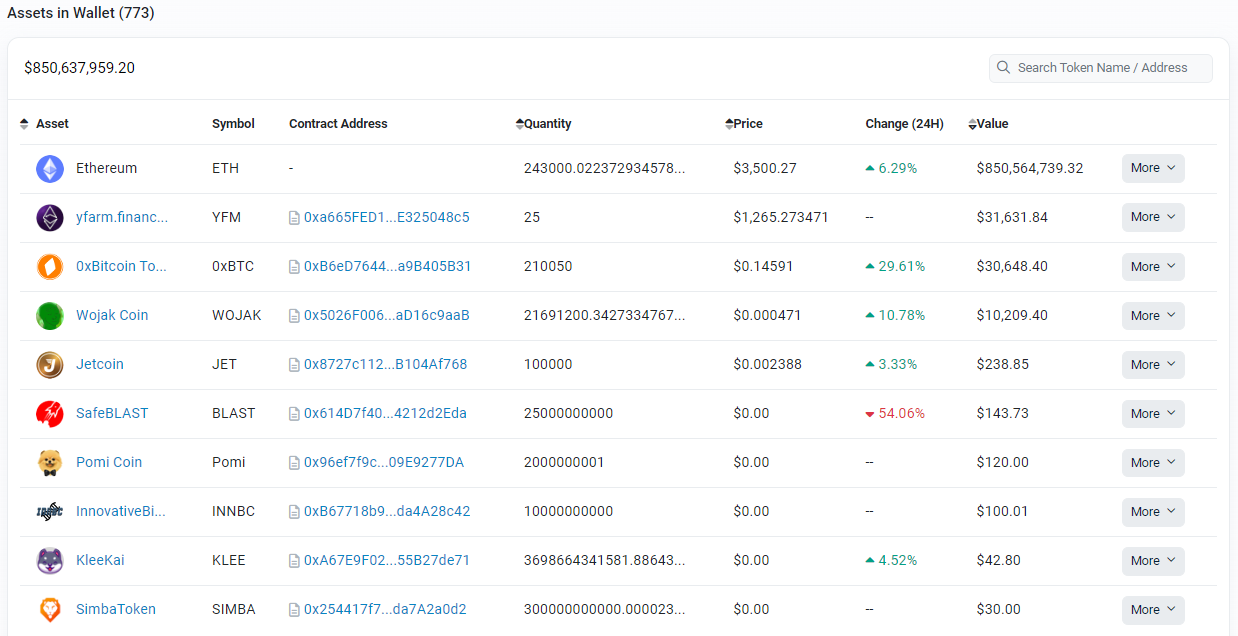Click Ethereum value $850,564,739.32
1238x636 pixels.
click(x=1030, y=168)
